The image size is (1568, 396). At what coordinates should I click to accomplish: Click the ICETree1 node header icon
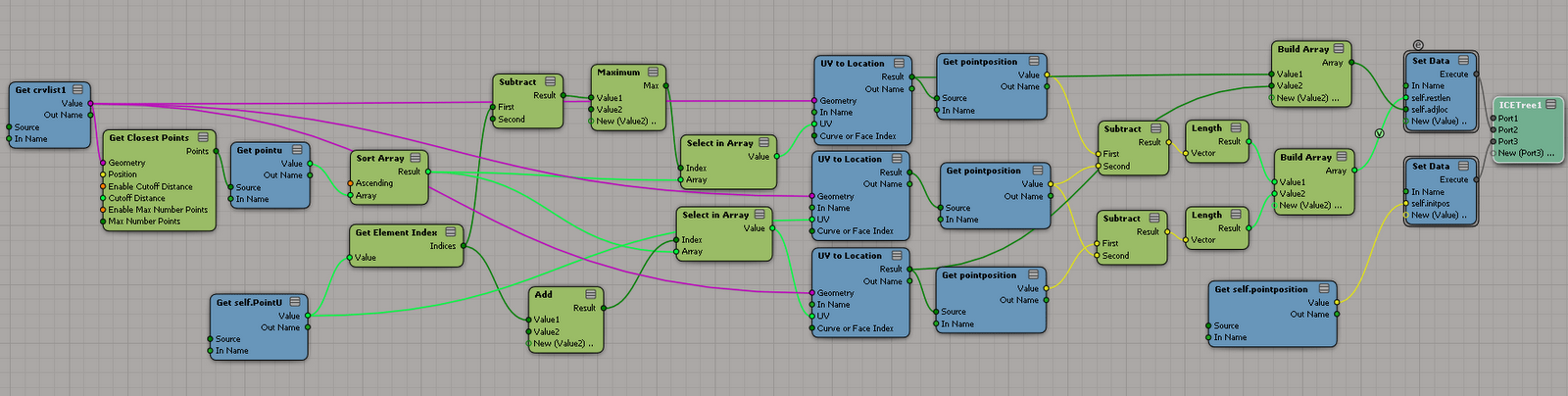click(x=1551, y=104)
